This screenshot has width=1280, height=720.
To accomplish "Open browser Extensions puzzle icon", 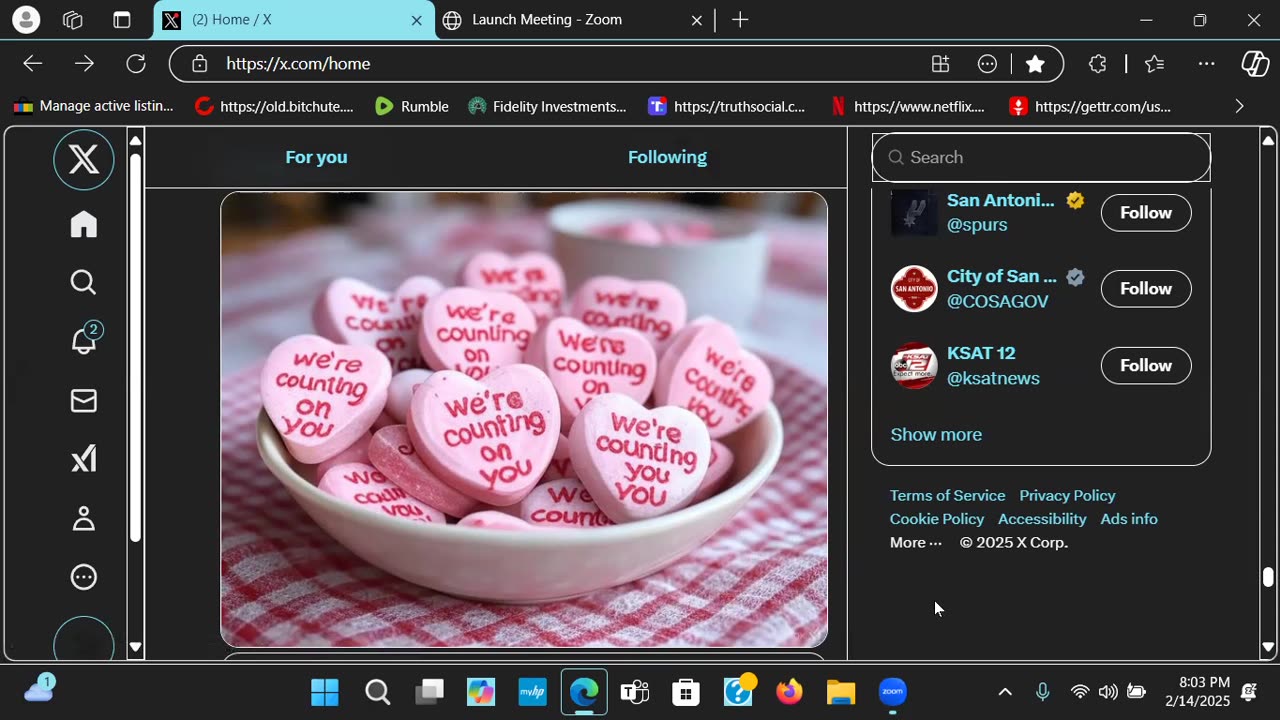I will pyautogui.click(x=1097, y=64).
